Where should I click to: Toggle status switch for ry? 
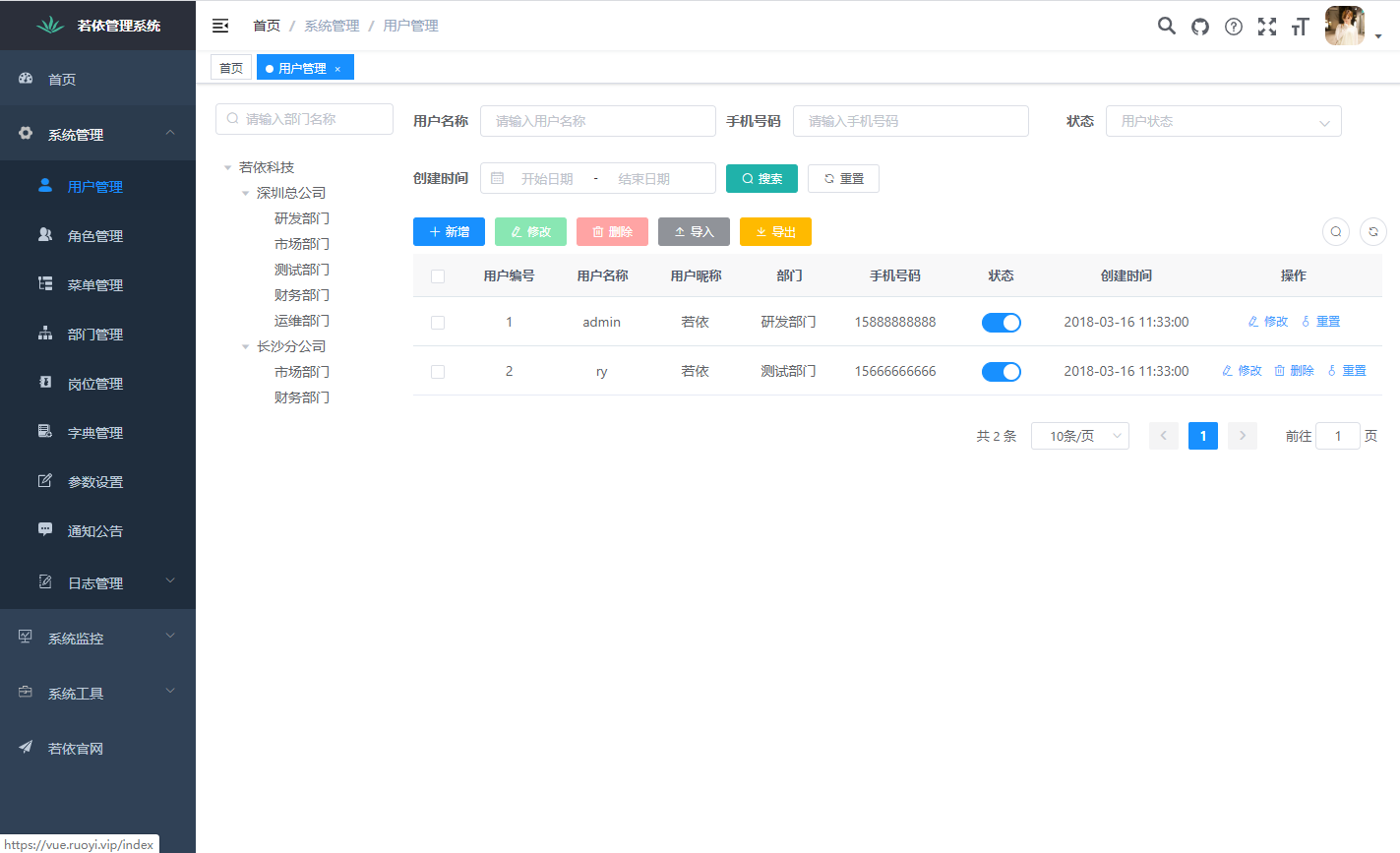[1002, 372]
